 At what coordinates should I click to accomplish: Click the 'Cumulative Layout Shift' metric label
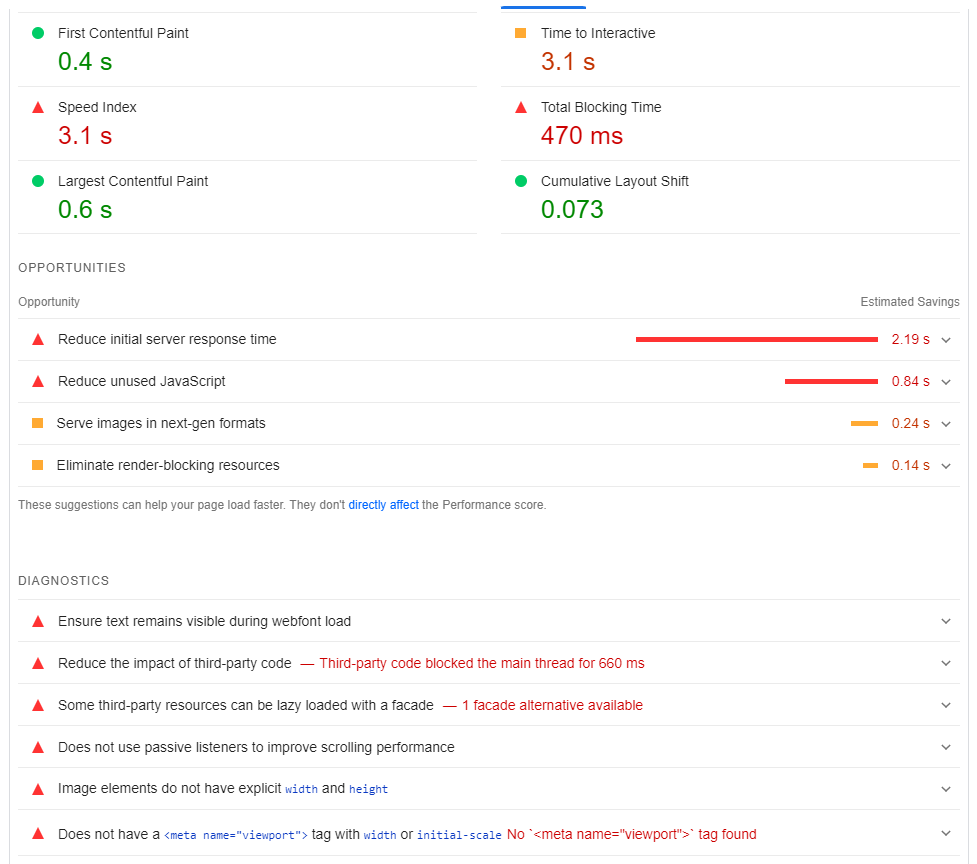(x=614, y=181)
